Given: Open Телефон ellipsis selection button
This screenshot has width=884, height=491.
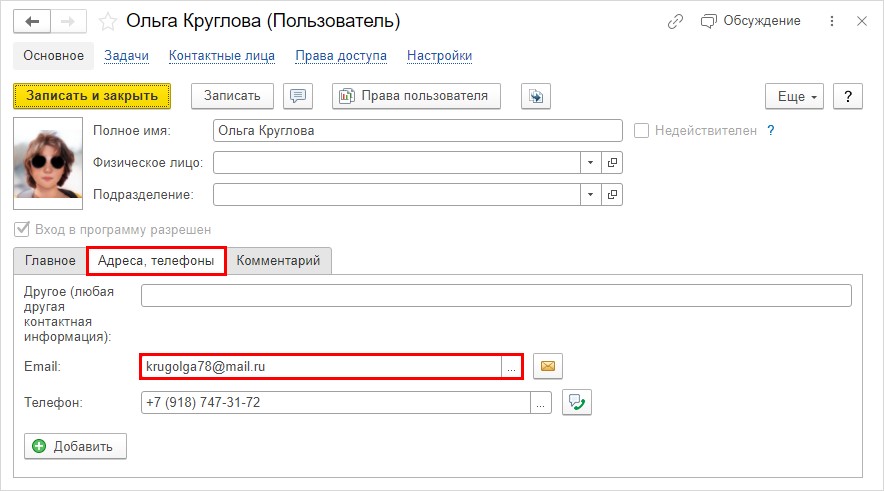Looking at the screenshot, I should coord(541,402).
